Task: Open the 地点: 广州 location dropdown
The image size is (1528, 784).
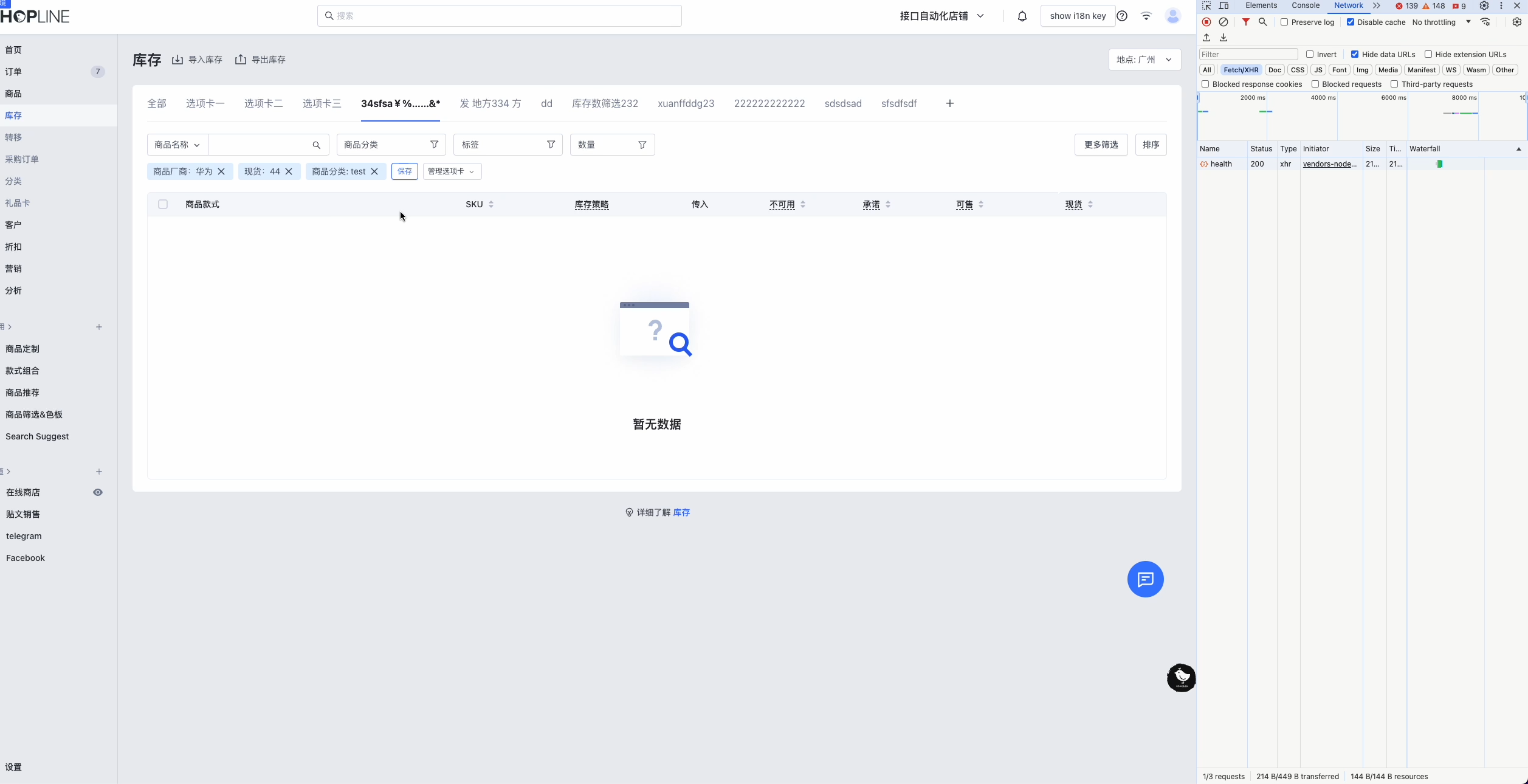Action: (x=1144, y=60)
